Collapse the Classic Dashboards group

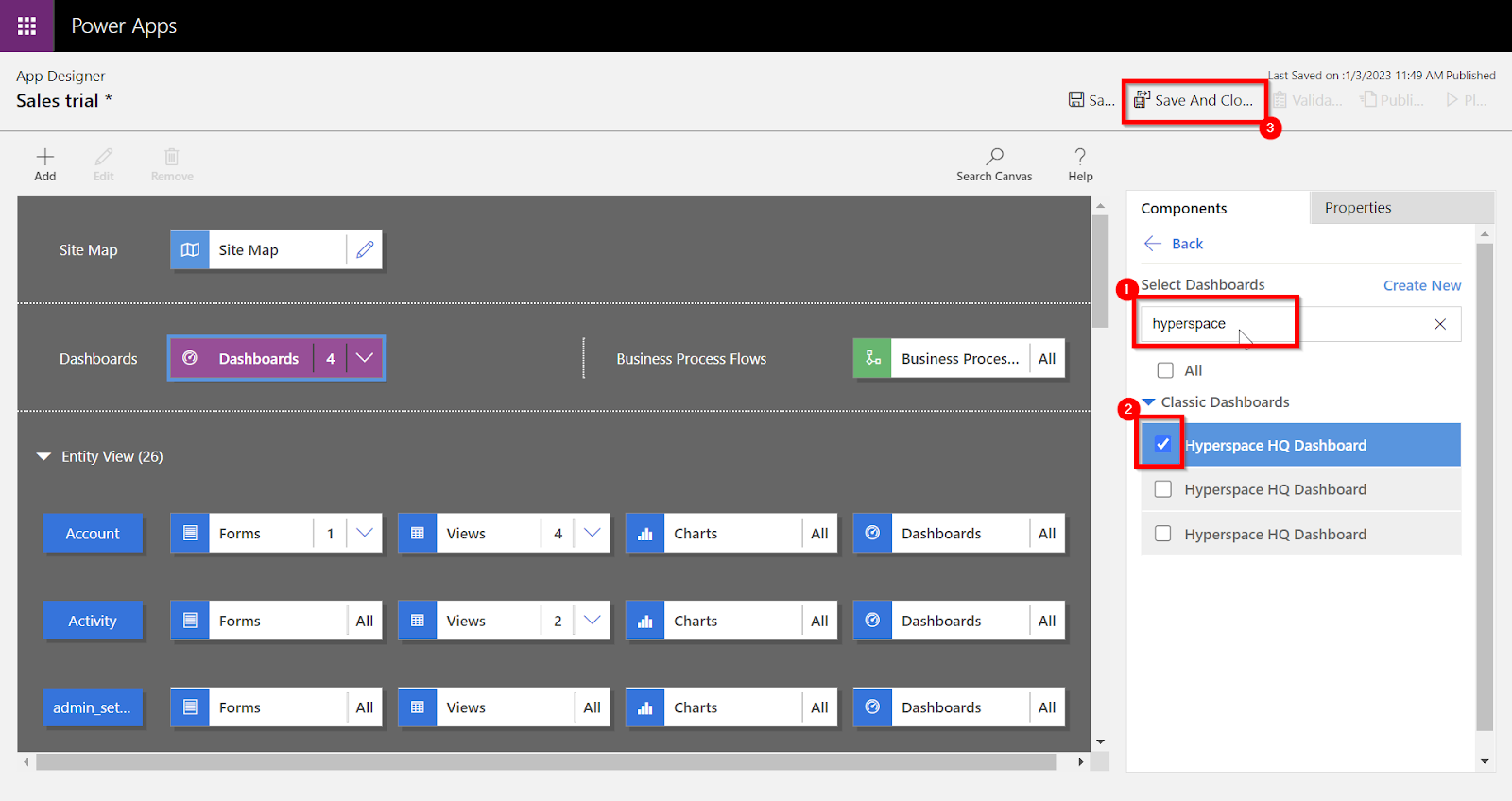coord(1149,402)
